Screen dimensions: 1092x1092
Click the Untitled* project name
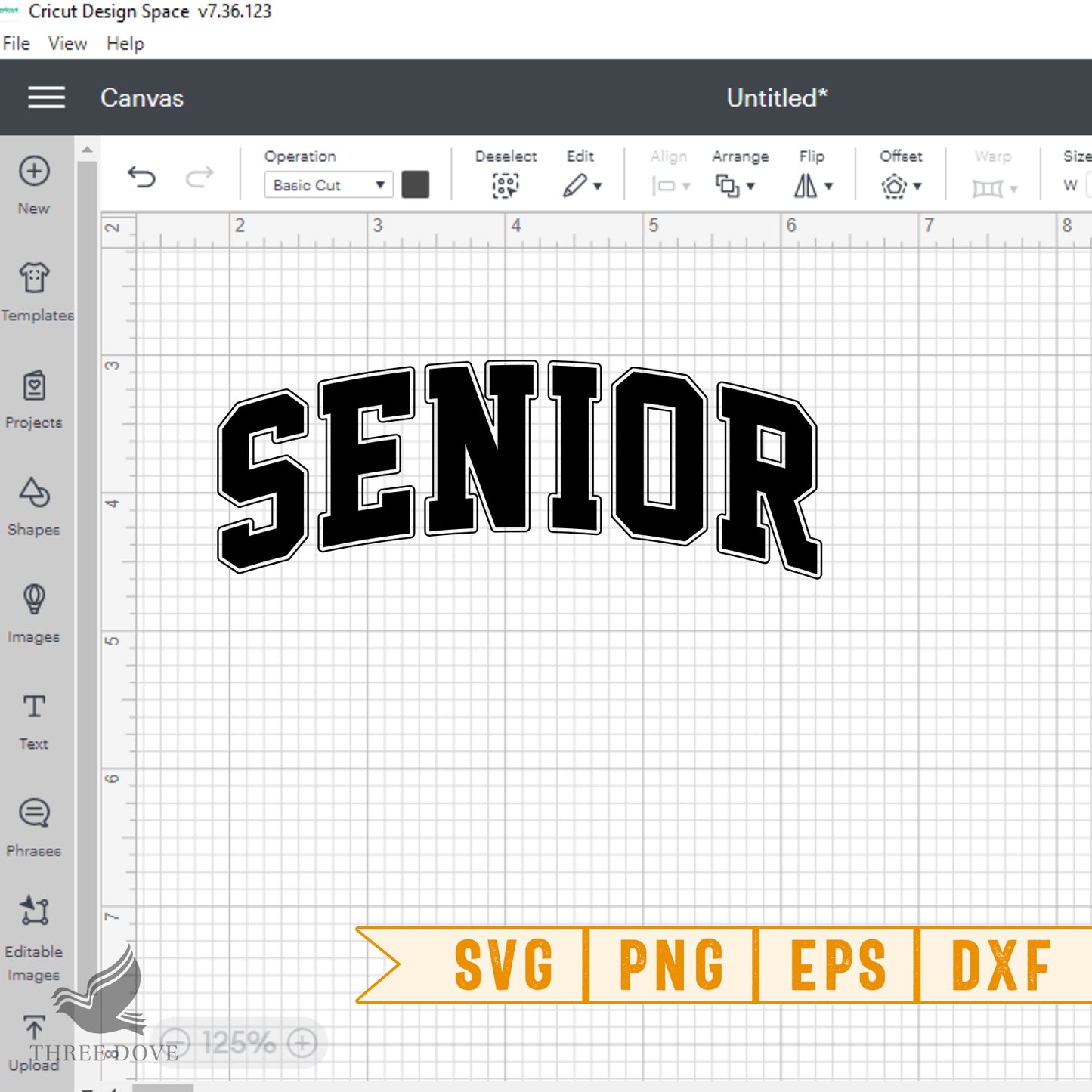click(x=777, y=97)
